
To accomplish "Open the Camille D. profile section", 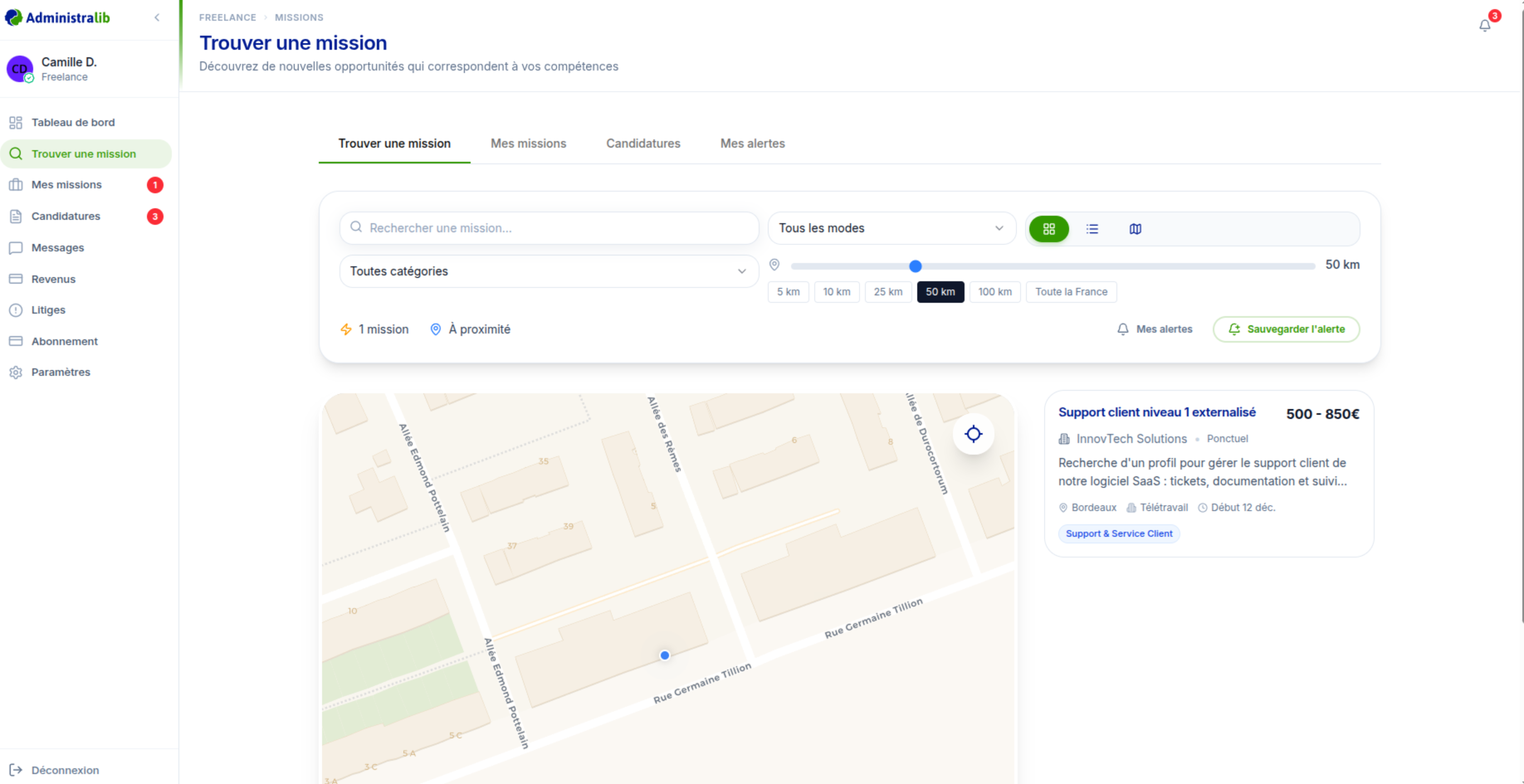I will click(68, 68).
